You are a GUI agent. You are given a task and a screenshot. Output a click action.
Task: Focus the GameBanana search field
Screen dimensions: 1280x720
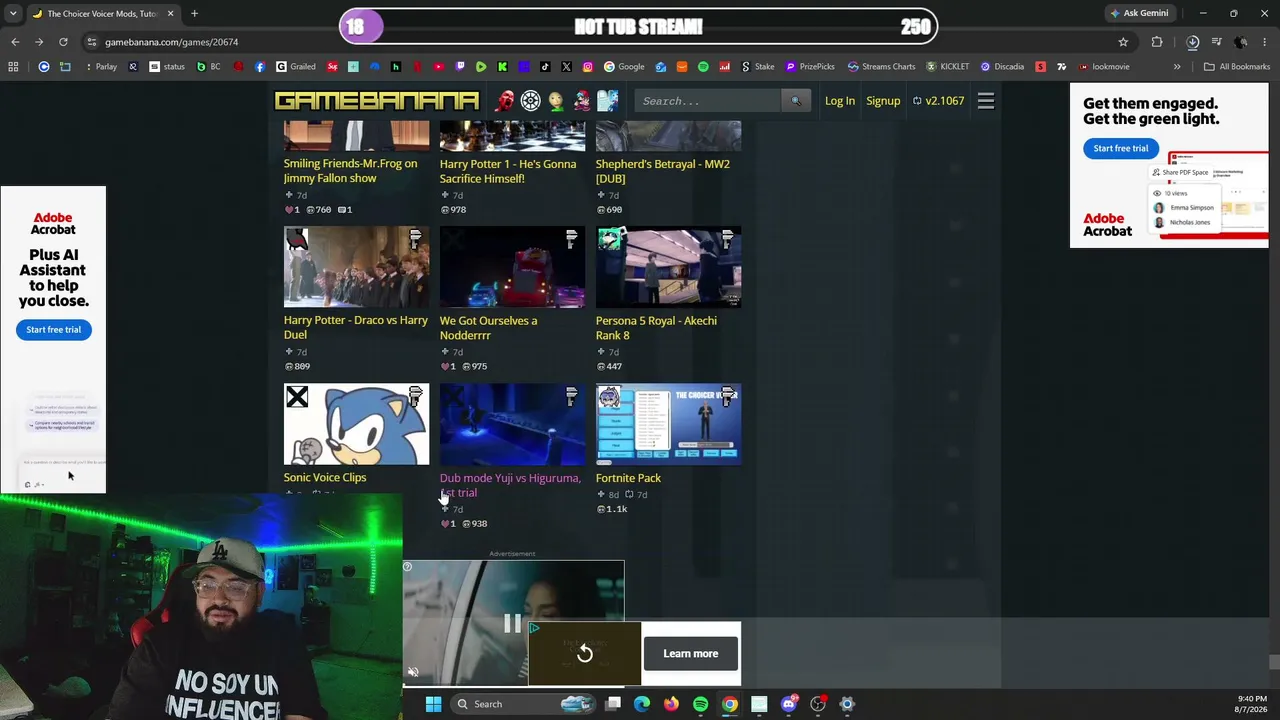coord(708,101)
